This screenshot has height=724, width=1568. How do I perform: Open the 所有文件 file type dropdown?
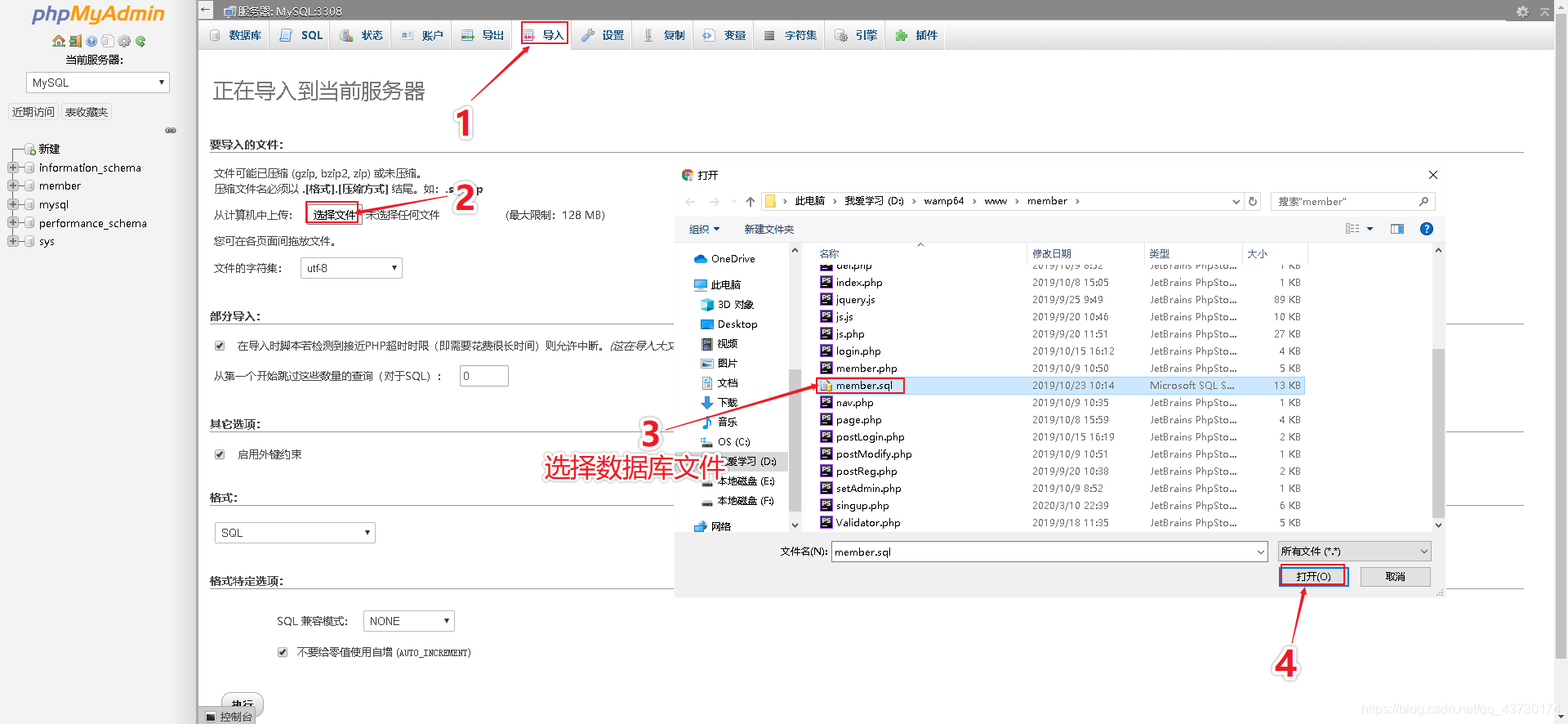tap(1354, 552)
